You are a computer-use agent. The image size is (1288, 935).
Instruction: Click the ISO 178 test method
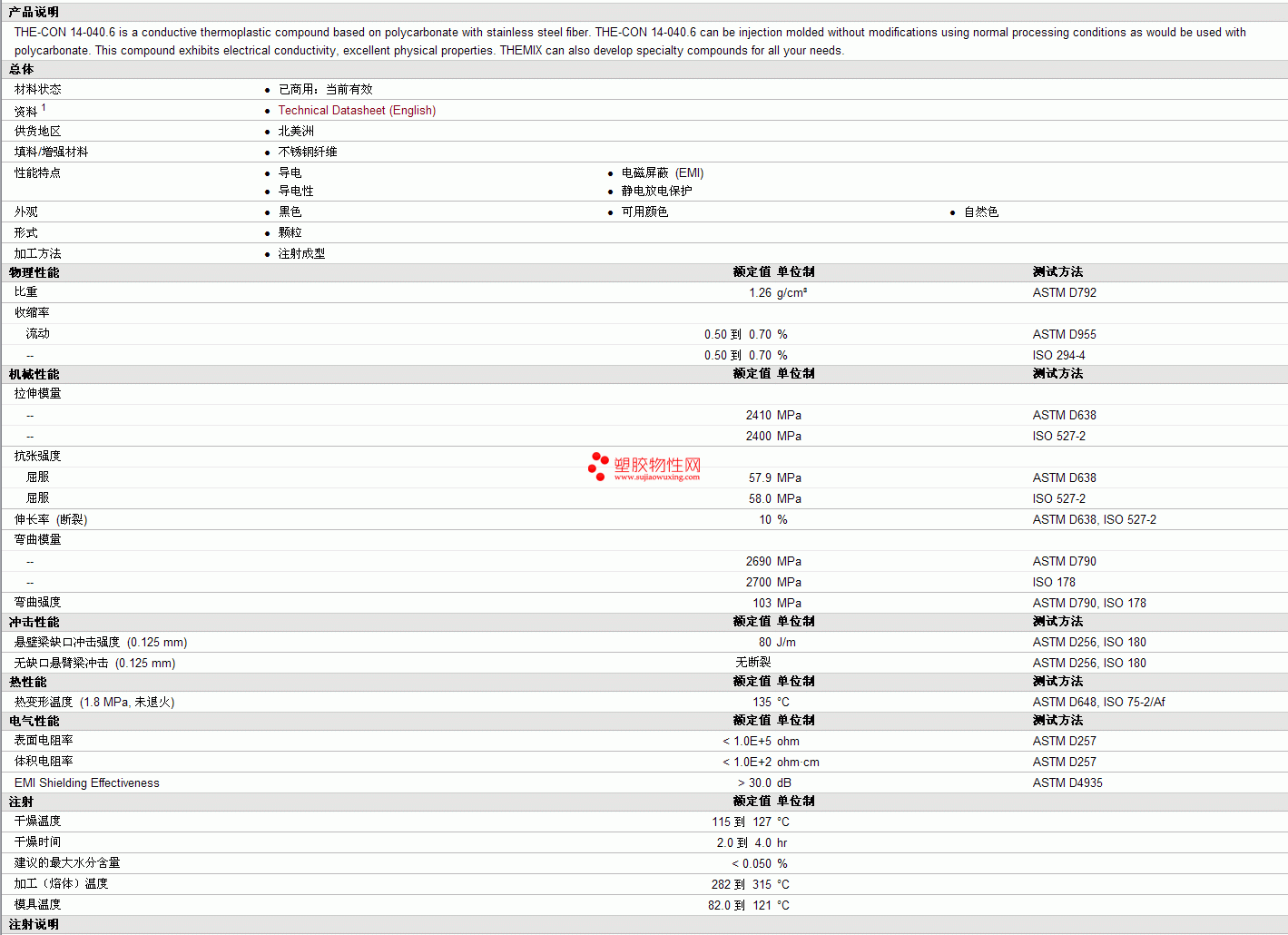tap(1054, 582)
